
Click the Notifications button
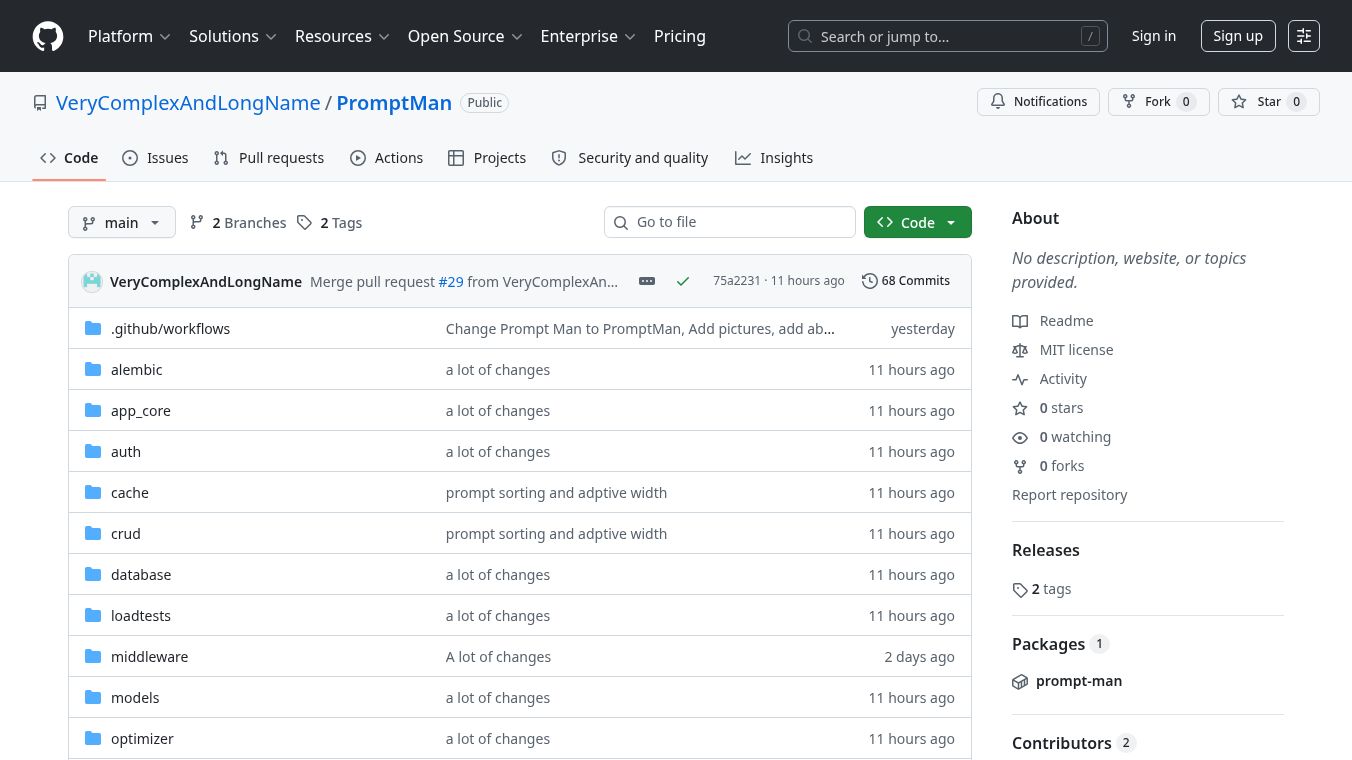click(1039, 102)
